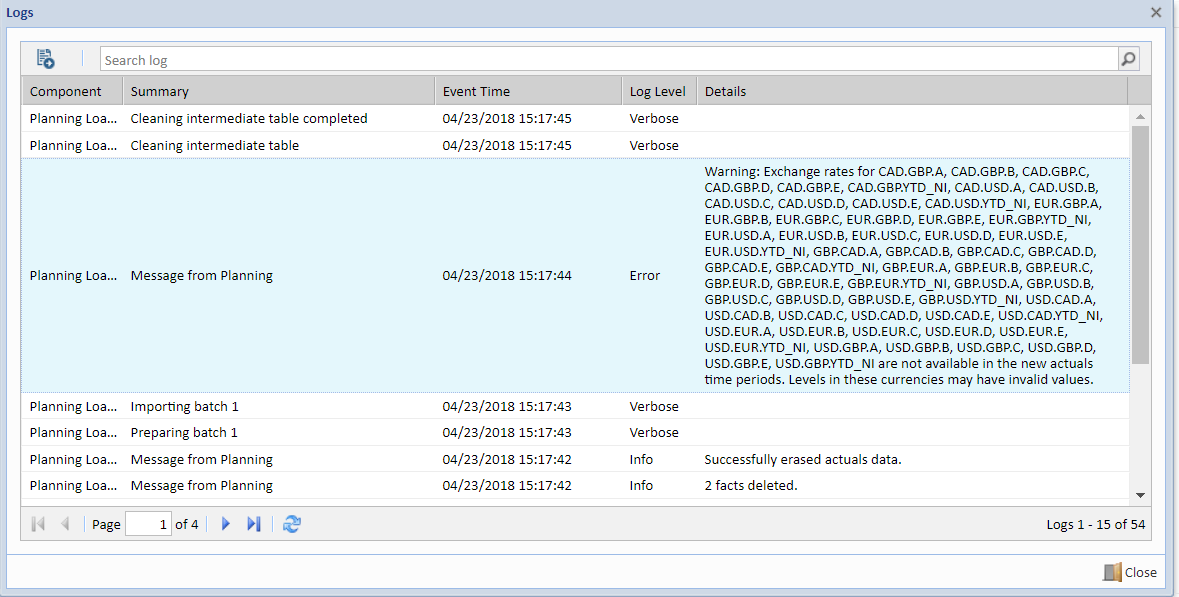This screenshot has height=597, width=1179.
Task: Click Verbose level of Preparing batch 1
Action: tap(653, 432)
